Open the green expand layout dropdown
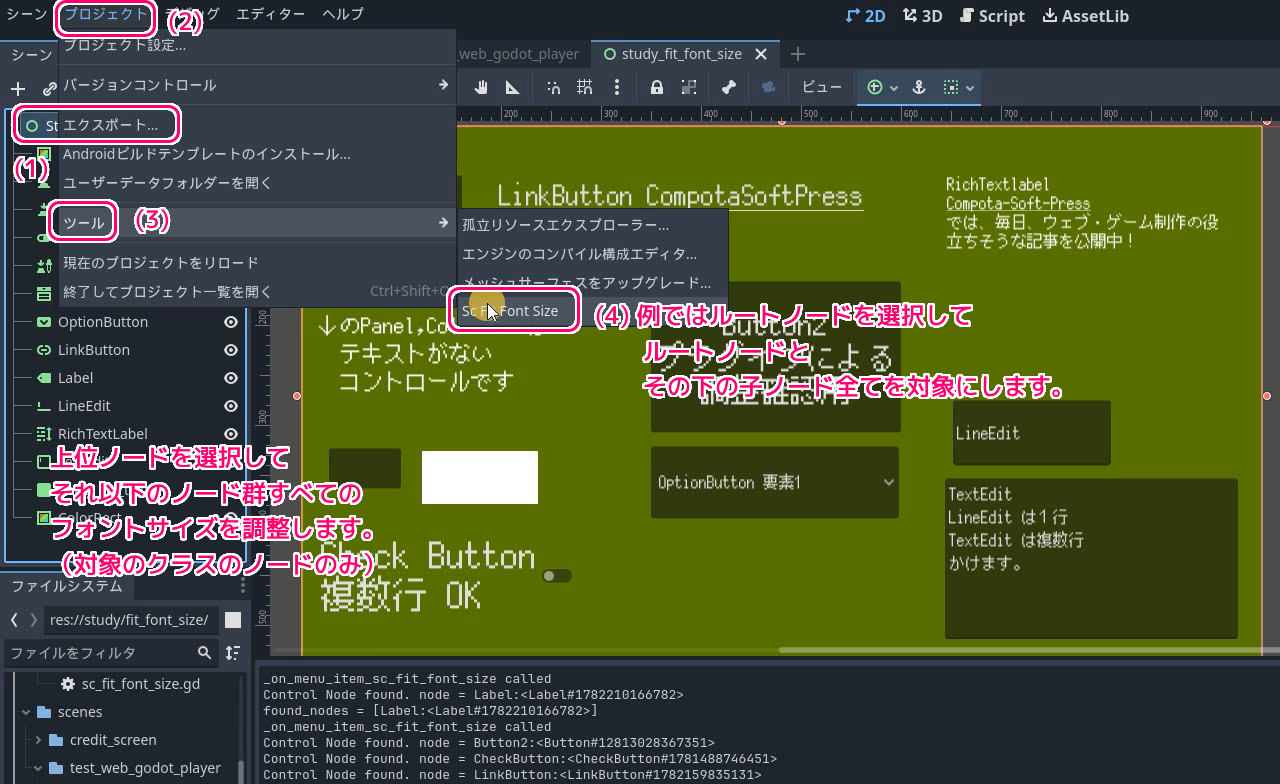 tap(882, 87)
